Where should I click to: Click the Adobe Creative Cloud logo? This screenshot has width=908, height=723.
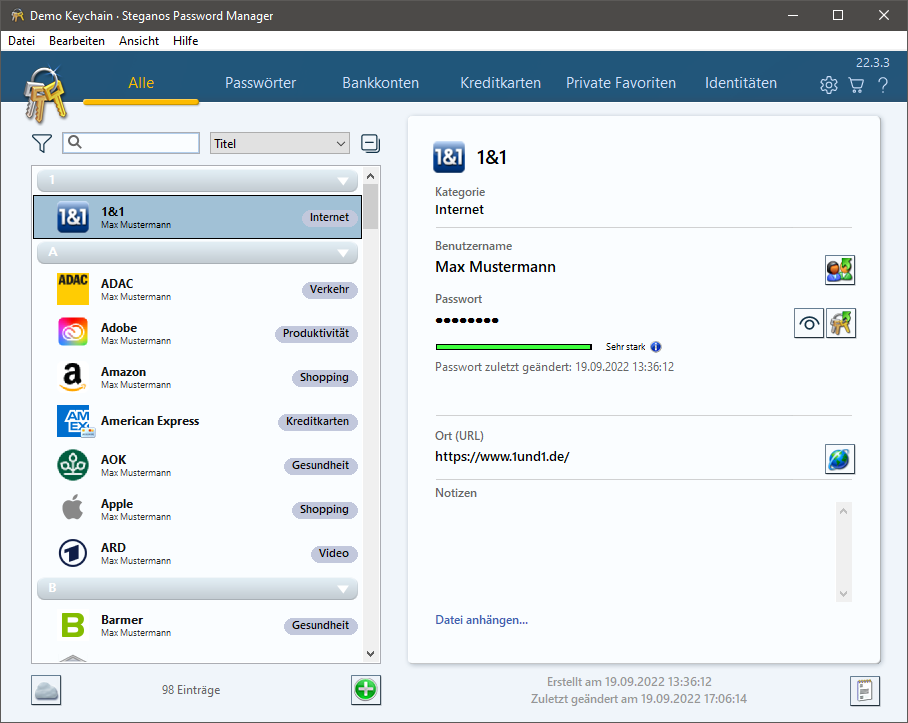point(73,332)
